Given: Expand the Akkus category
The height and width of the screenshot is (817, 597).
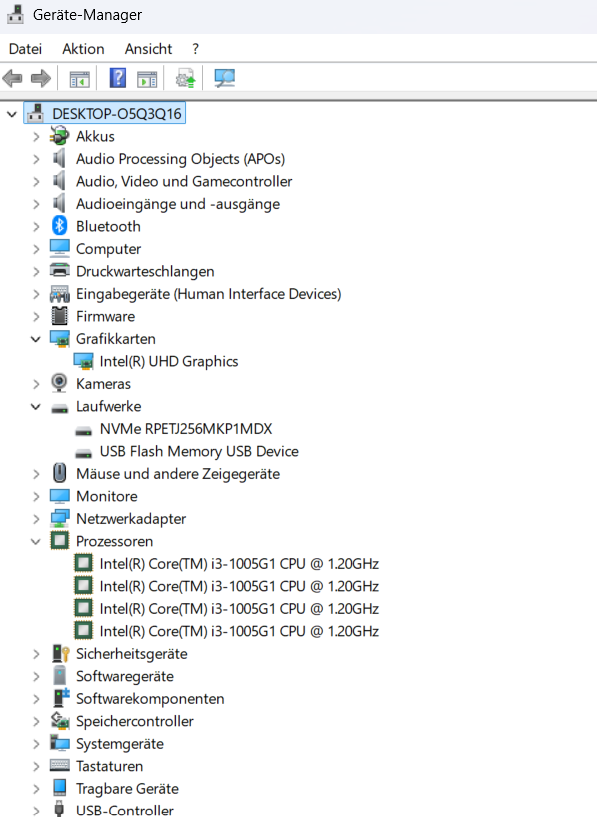Looking at the screenshot, I should [35, 137].
